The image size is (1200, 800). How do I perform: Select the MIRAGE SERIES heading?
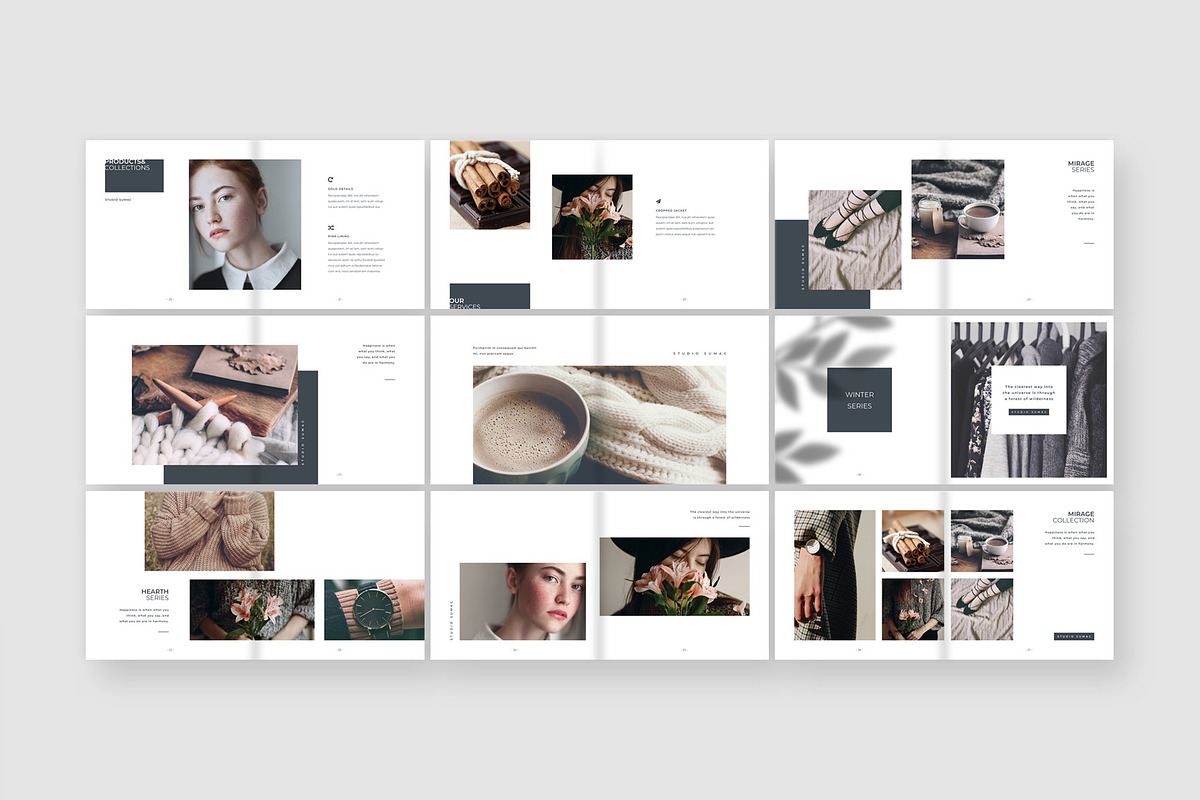(1081, 167)
